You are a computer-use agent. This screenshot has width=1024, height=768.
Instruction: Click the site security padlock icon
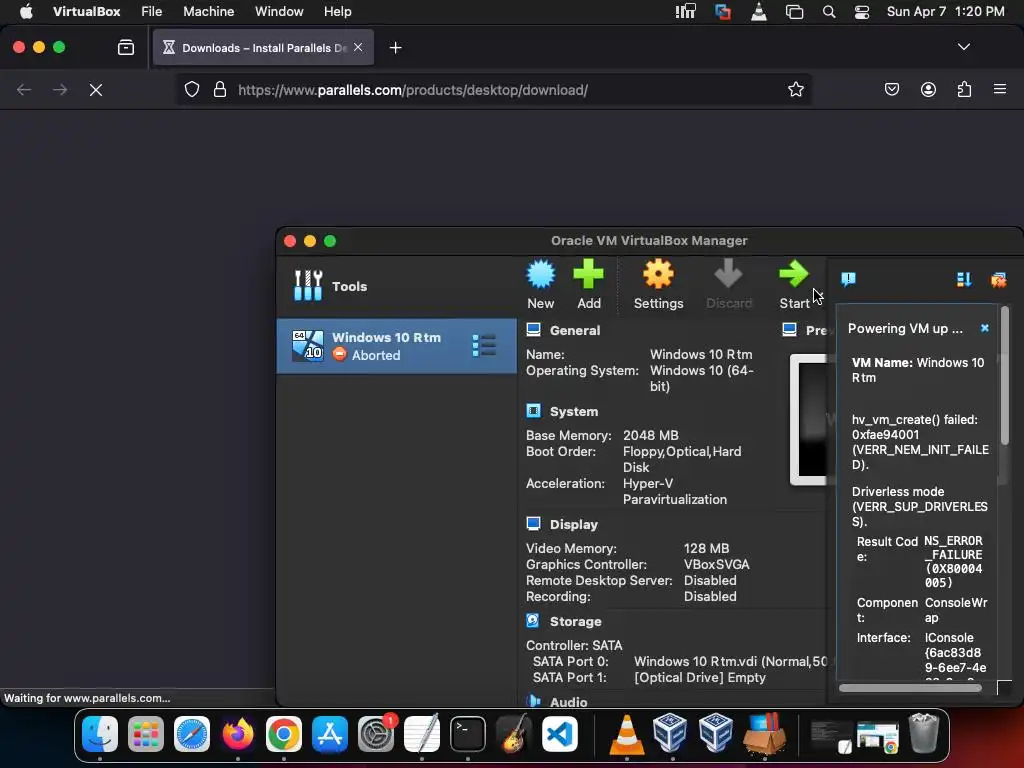click(220, 89)
